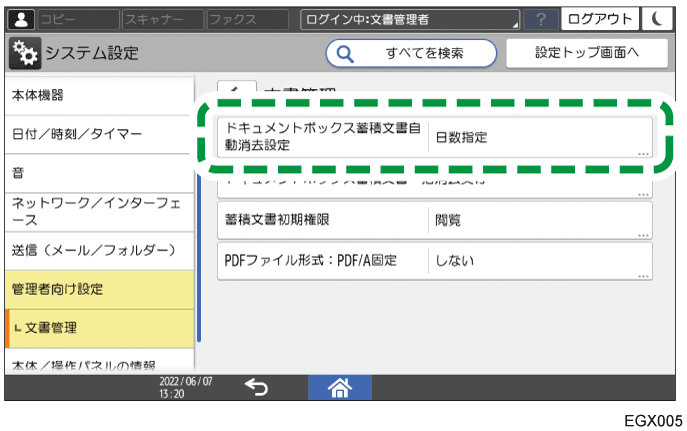Tap the back arrow in bottom bar
This screenshot has width=687, height=431.
pos(256,387)
